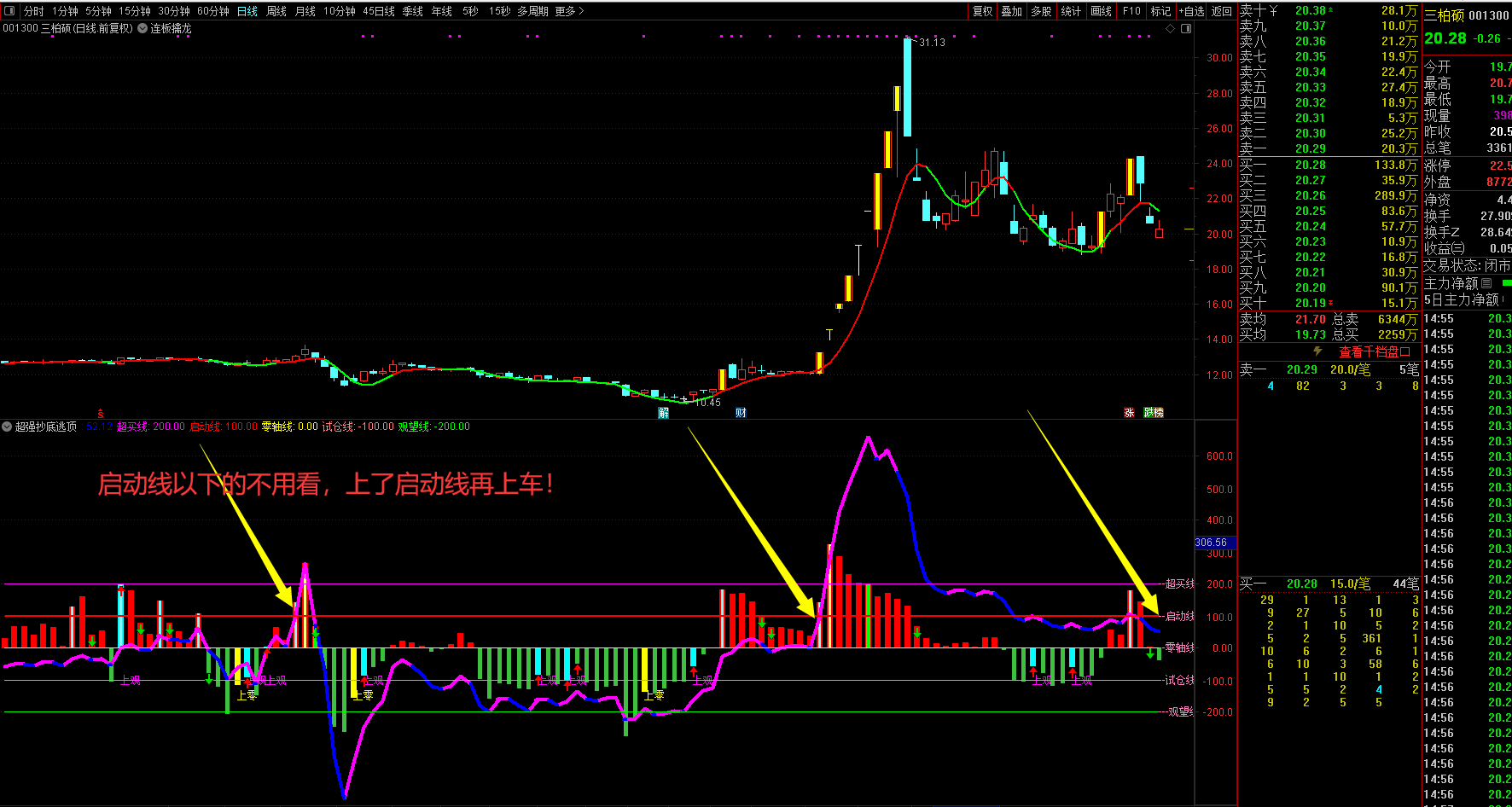Click the icon beside 主力净额
Image resolution: width=1512 pixels, height=807 pixels.
(x=1486, y=283)
